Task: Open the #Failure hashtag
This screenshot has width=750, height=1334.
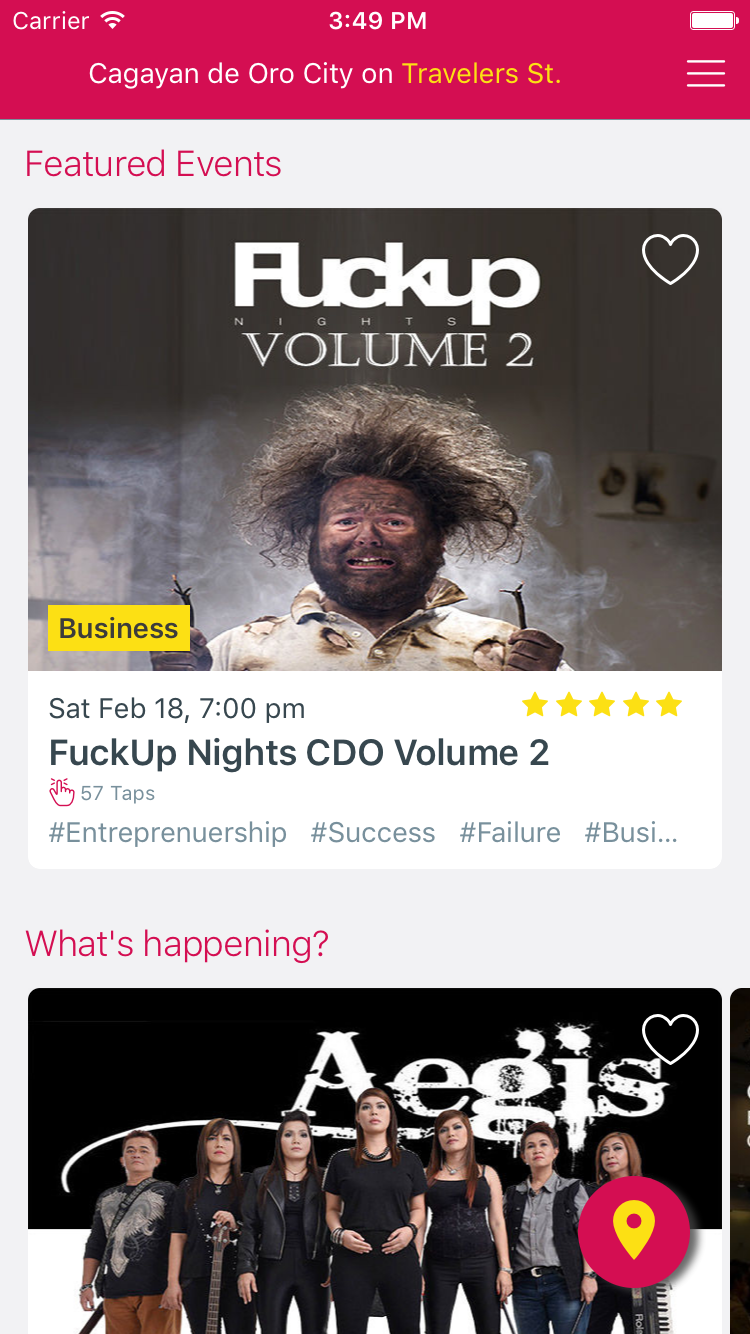Action: pyautogui.click(x=510, y=832)
